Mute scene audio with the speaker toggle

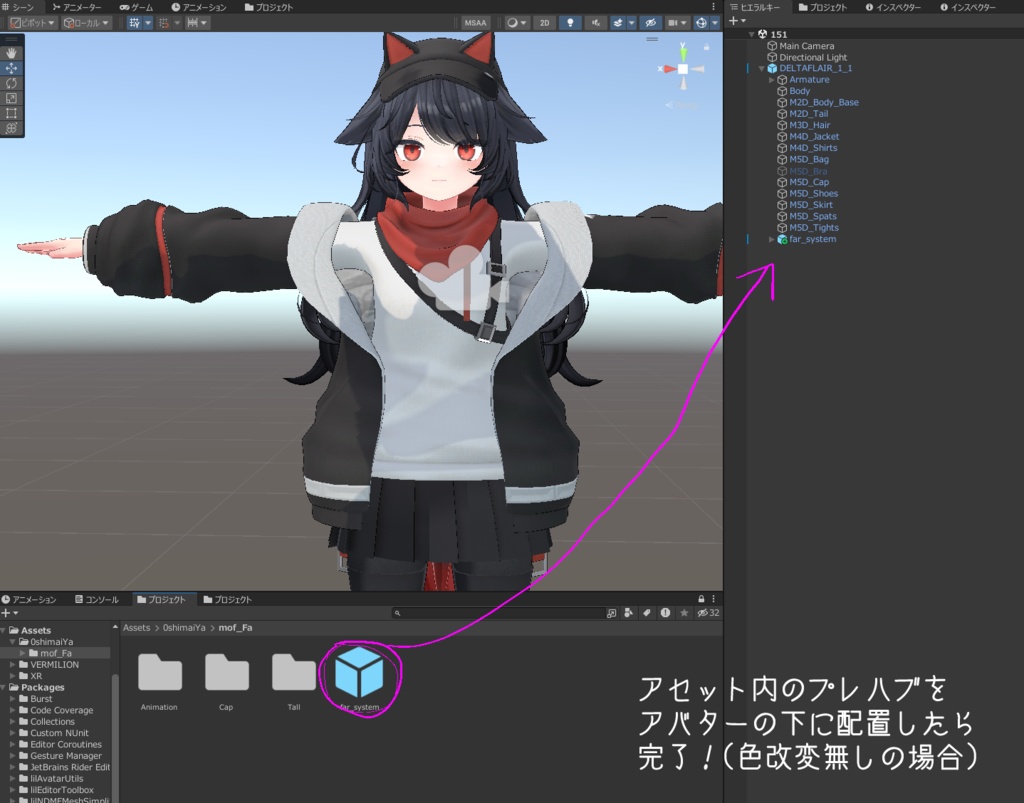595,22
